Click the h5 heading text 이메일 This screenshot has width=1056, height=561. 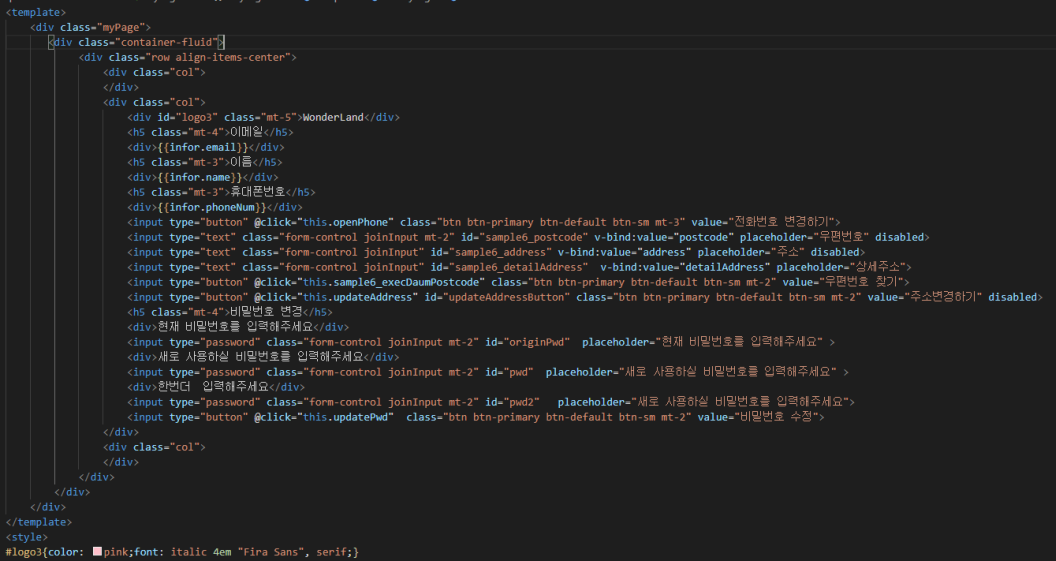pos(246,132)
